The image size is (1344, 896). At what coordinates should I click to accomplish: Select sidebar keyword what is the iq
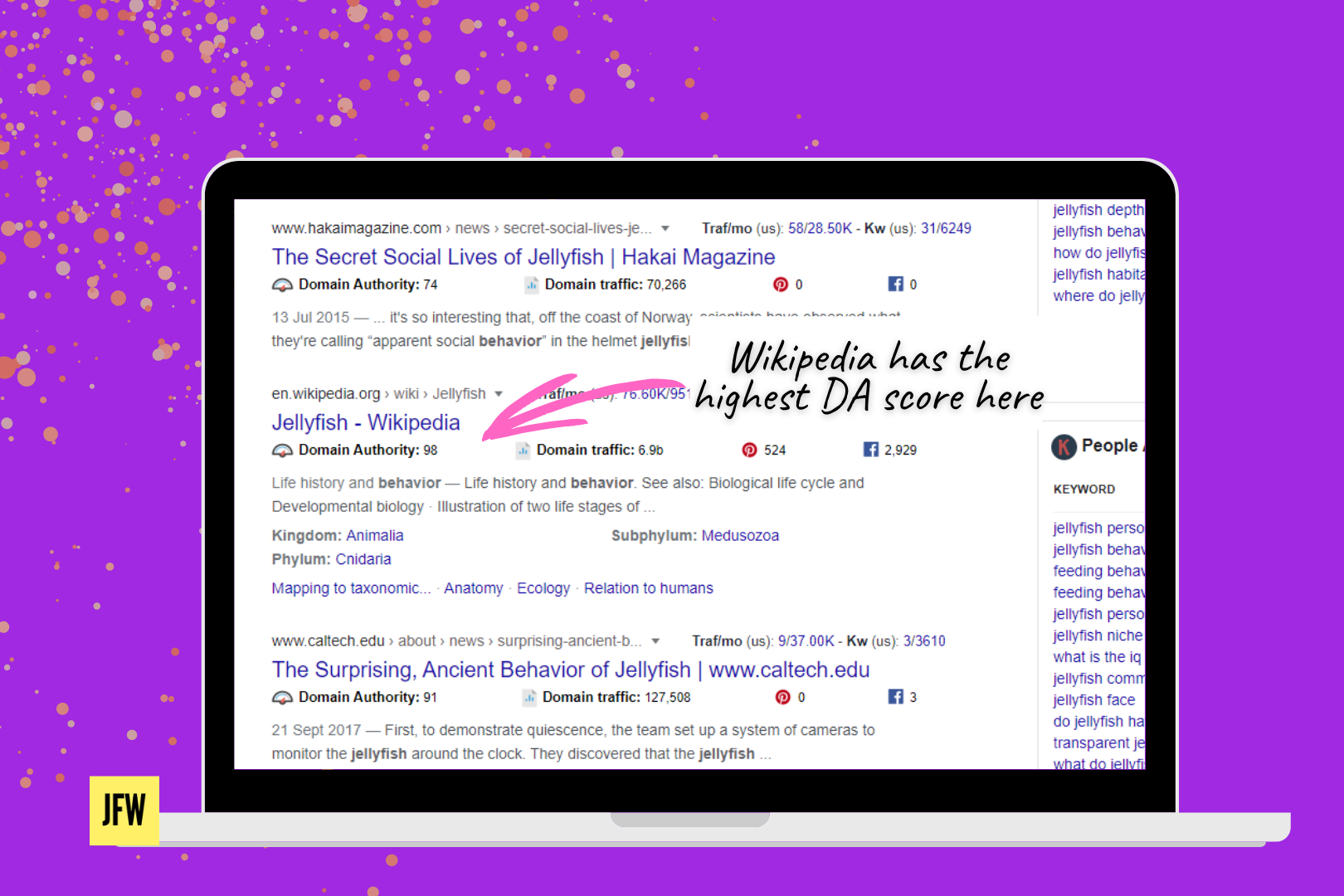click(x=1097, y=657)
